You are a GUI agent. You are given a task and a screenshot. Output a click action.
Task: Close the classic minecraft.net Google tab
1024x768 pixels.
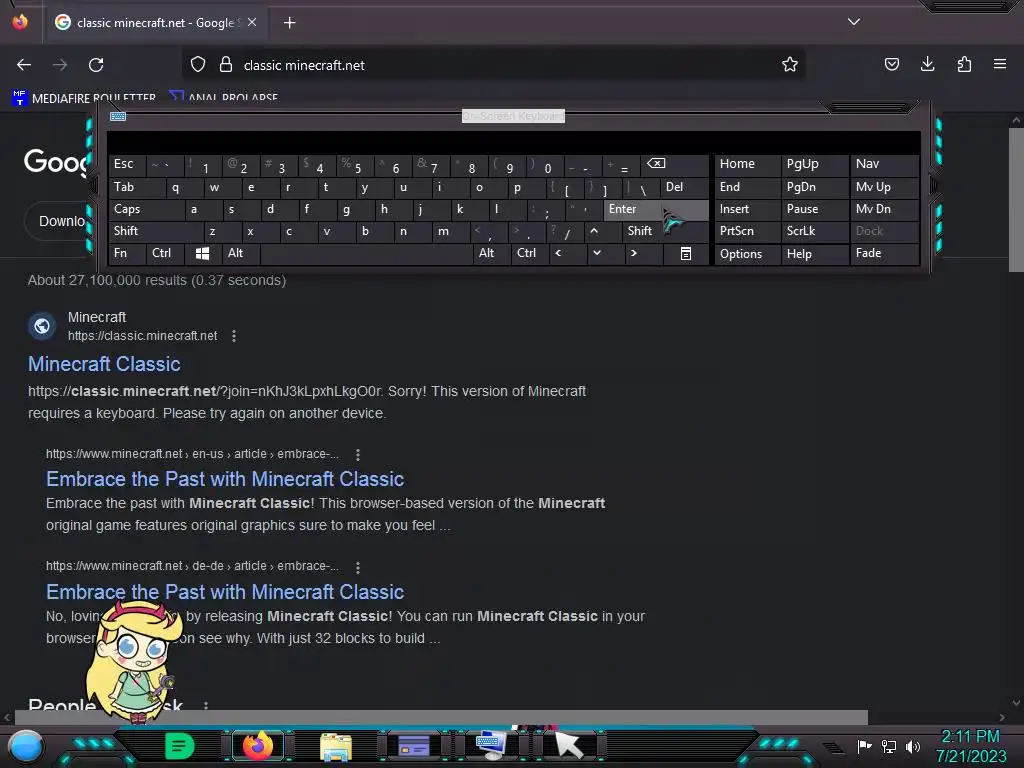[252, 22]
